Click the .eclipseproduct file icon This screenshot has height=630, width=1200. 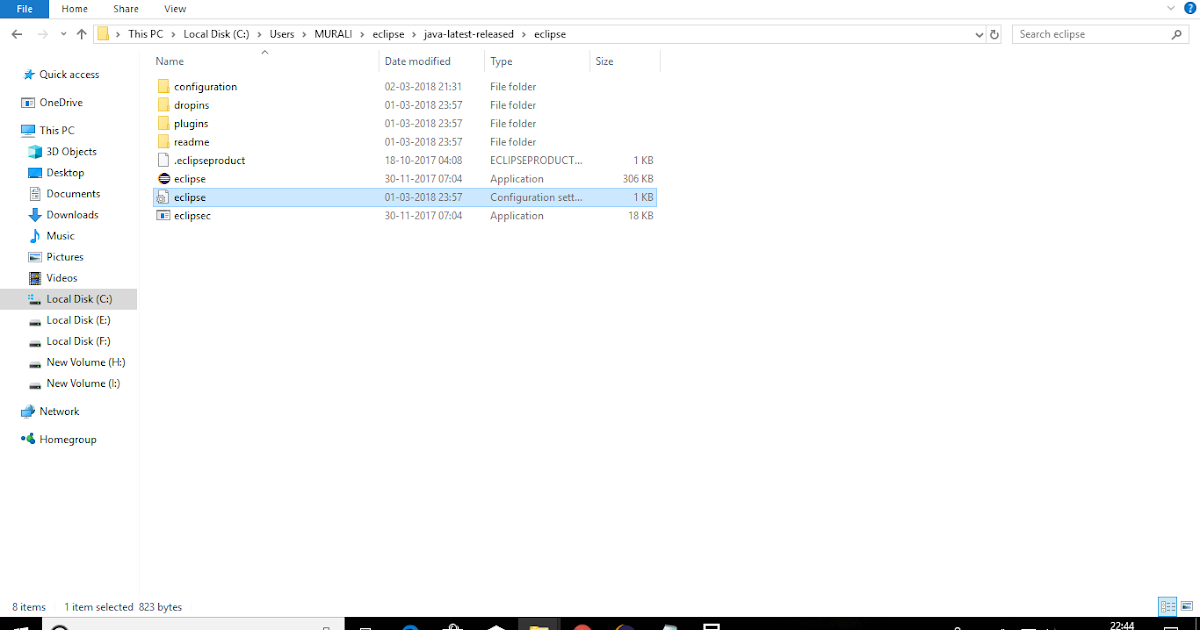[x=164, y=160]
